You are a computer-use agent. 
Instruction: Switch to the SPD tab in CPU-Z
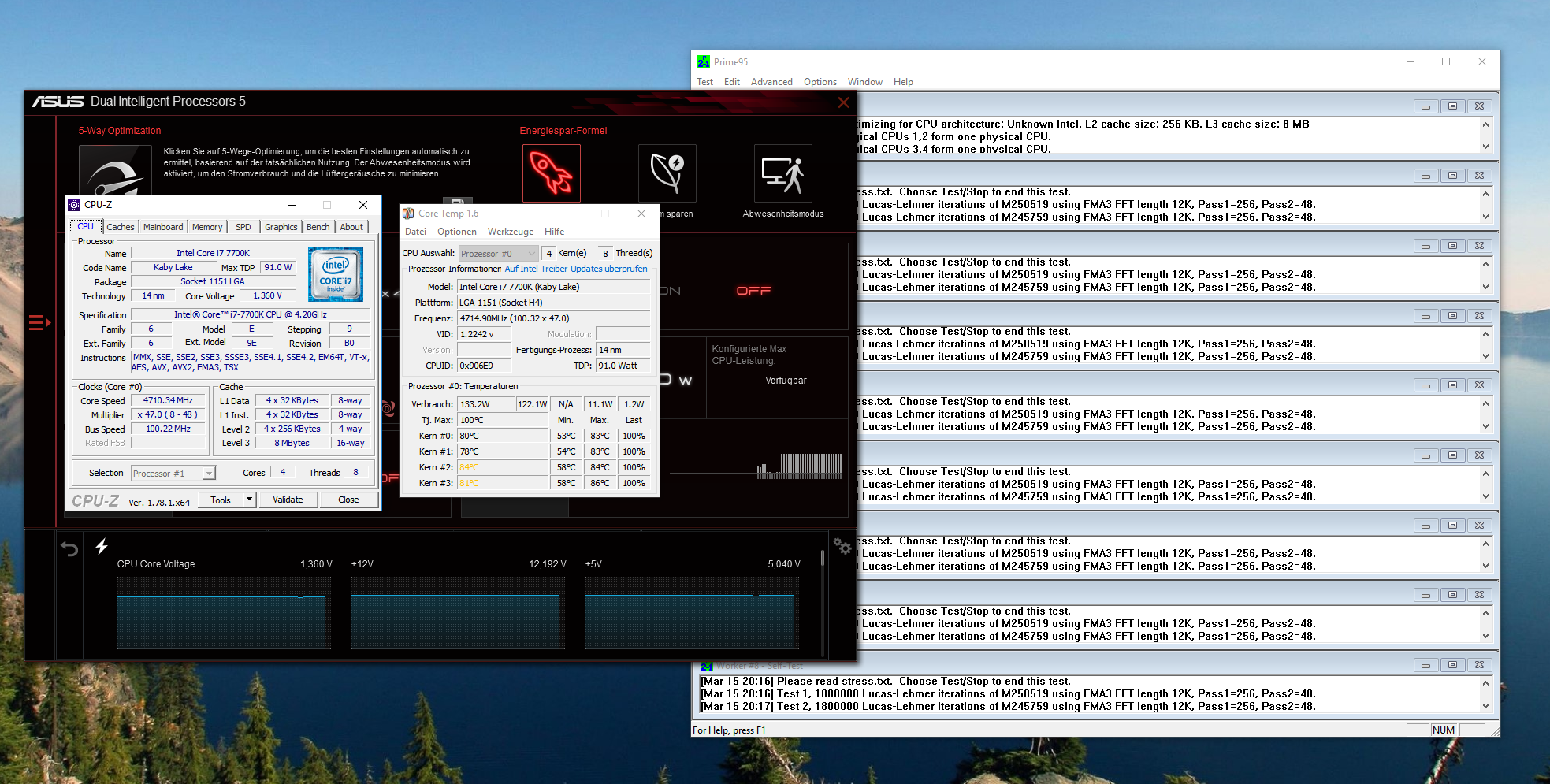pos(243,227)
